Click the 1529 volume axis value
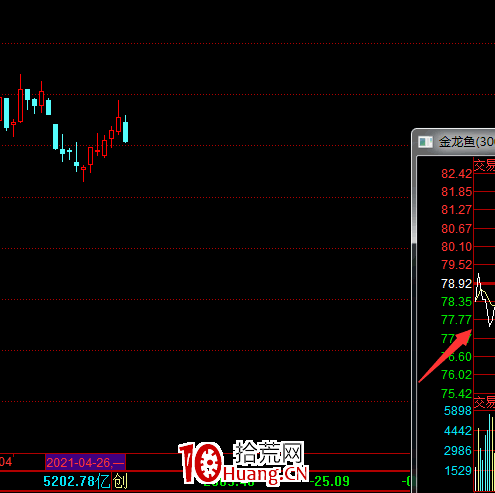495x493 pixels. 458,471
